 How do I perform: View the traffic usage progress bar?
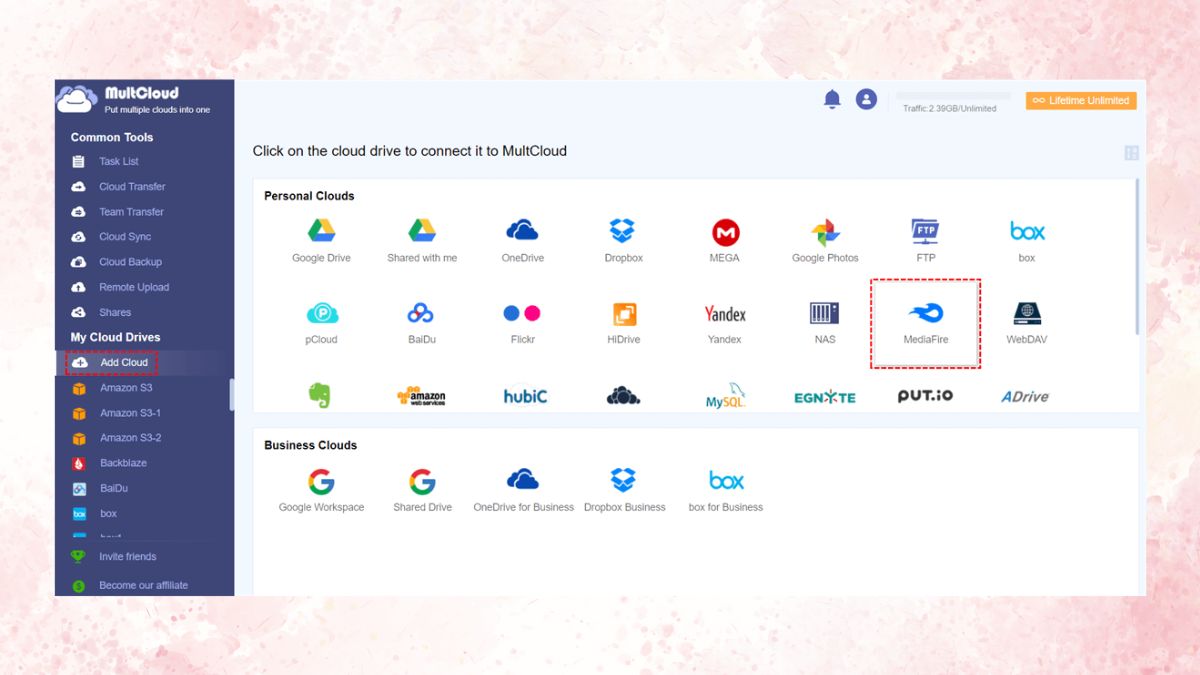coord(953,97)
